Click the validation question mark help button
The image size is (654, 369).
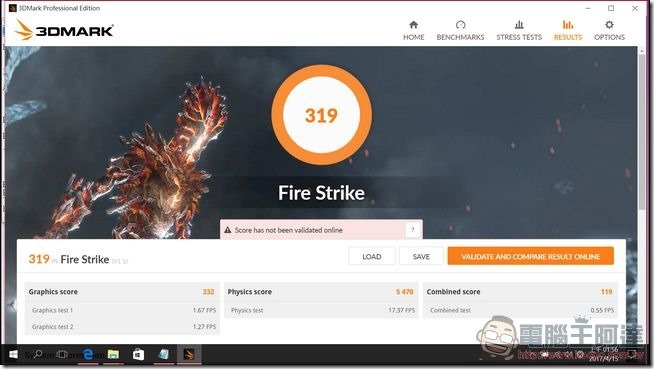(413, 229)
